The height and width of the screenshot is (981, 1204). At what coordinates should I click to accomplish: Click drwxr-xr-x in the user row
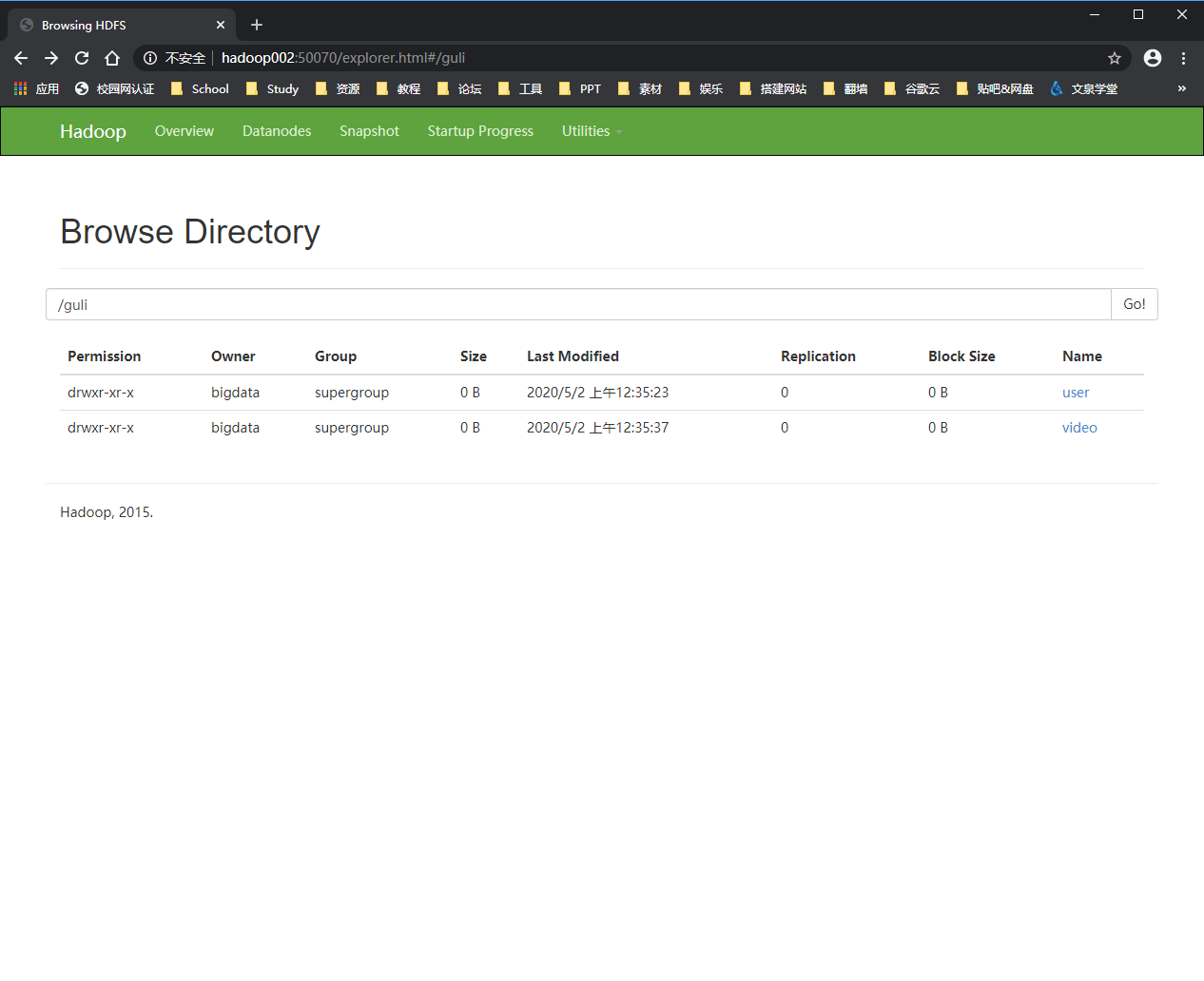click(x=101, y=393)
